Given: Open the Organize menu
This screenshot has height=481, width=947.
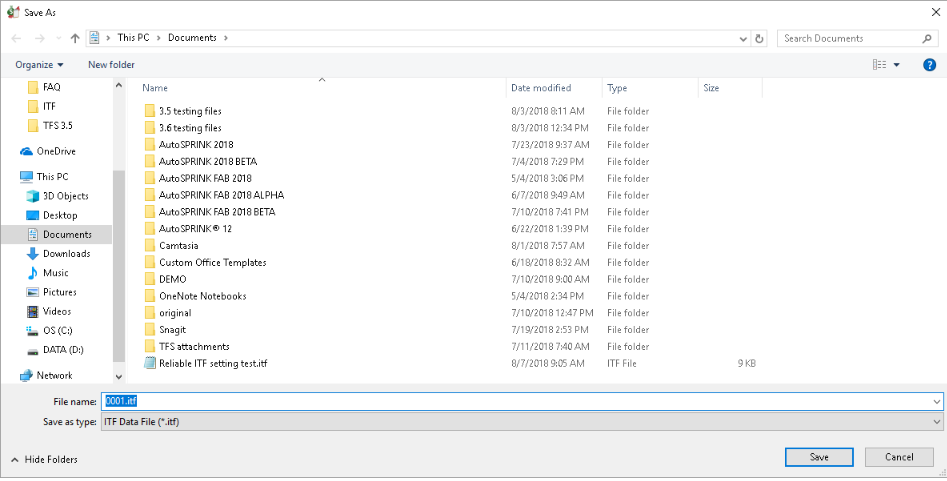Looking at the screenshot, I should 39,65.
